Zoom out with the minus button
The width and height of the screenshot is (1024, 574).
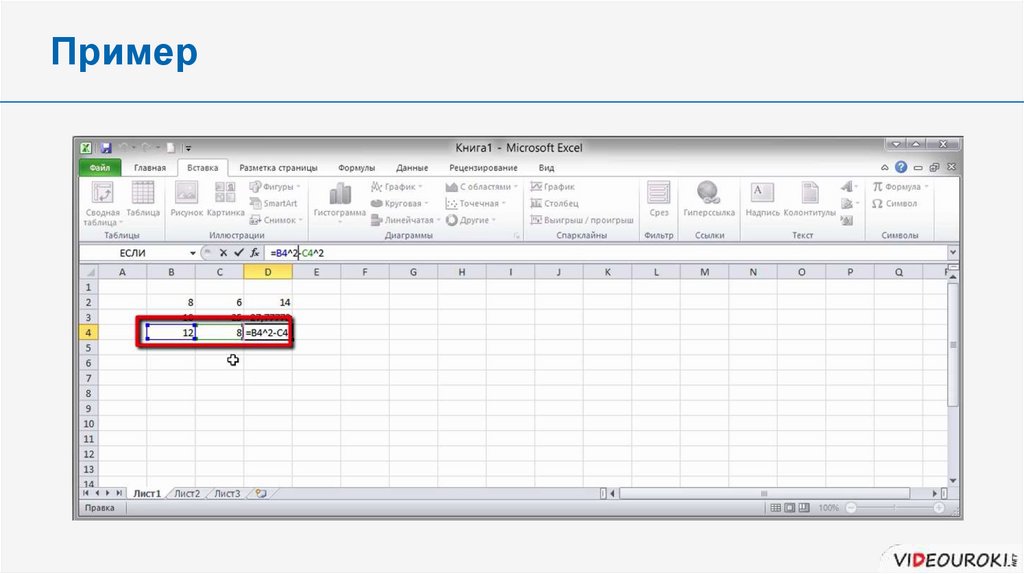pos(850,507)
